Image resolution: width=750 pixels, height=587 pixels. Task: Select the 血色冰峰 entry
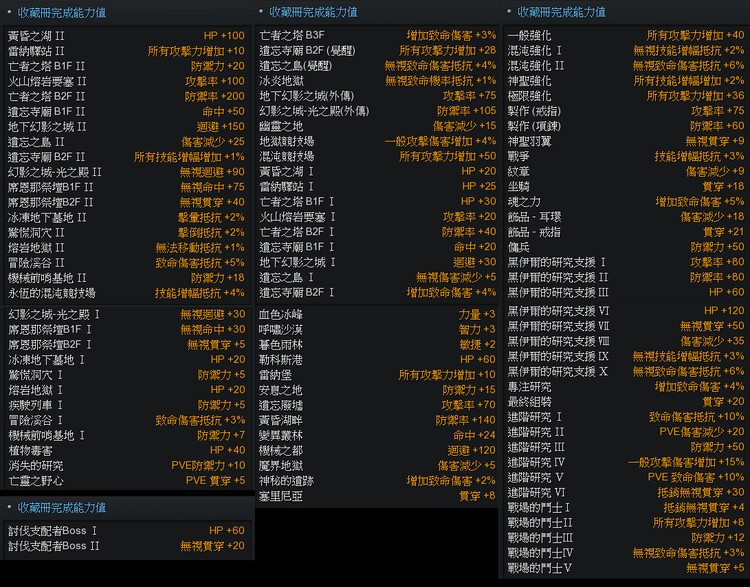click(281, 315)
